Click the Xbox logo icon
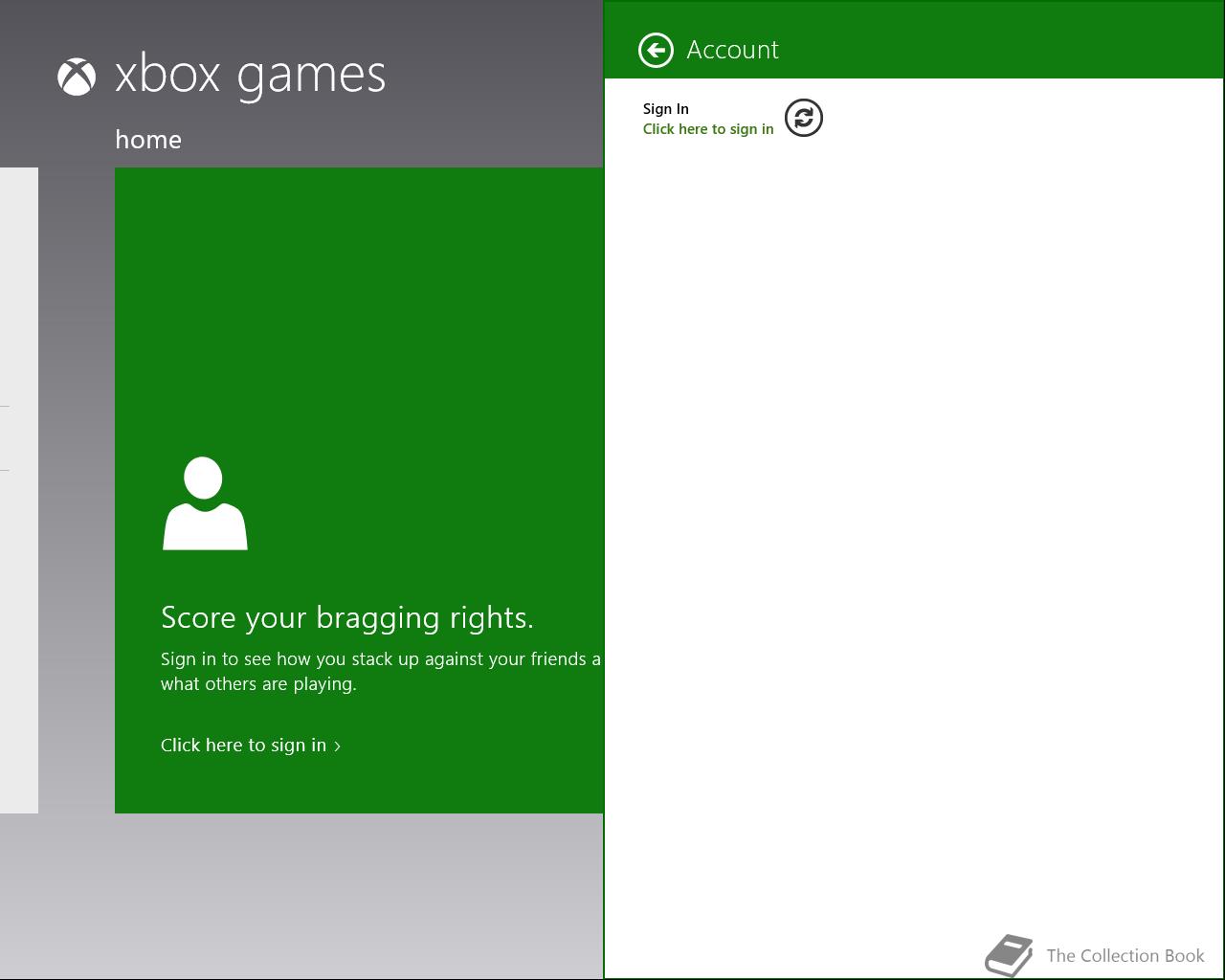This screenshot has height=980, width=1225. (x=77, y=77)
